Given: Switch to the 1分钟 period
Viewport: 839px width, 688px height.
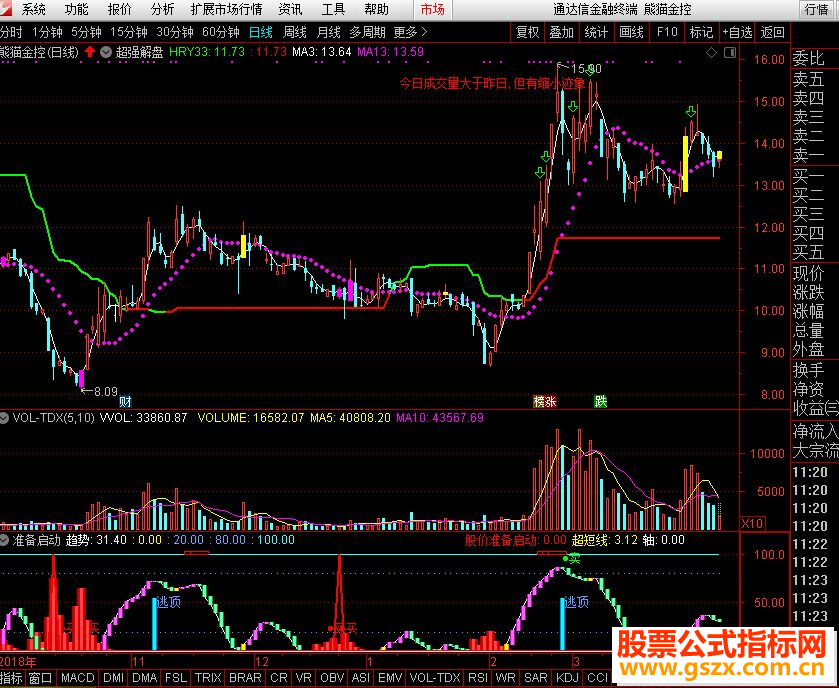Looking at the screenshot, I should coord(47,33).
